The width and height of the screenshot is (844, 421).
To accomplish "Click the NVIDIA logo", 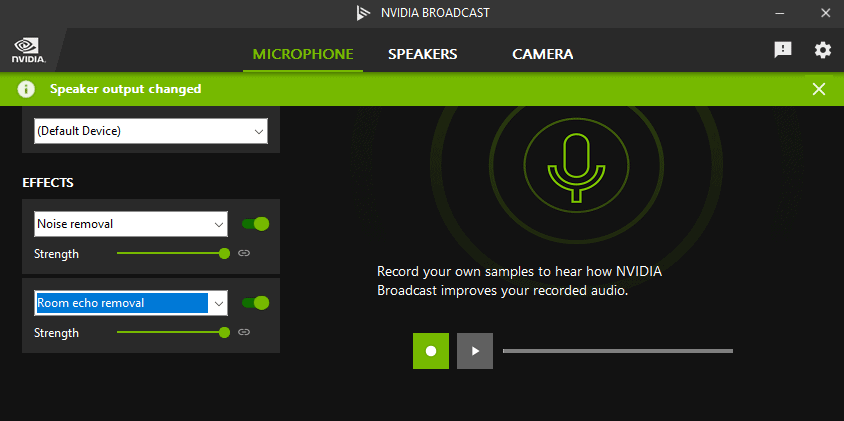I will point(29,51).
